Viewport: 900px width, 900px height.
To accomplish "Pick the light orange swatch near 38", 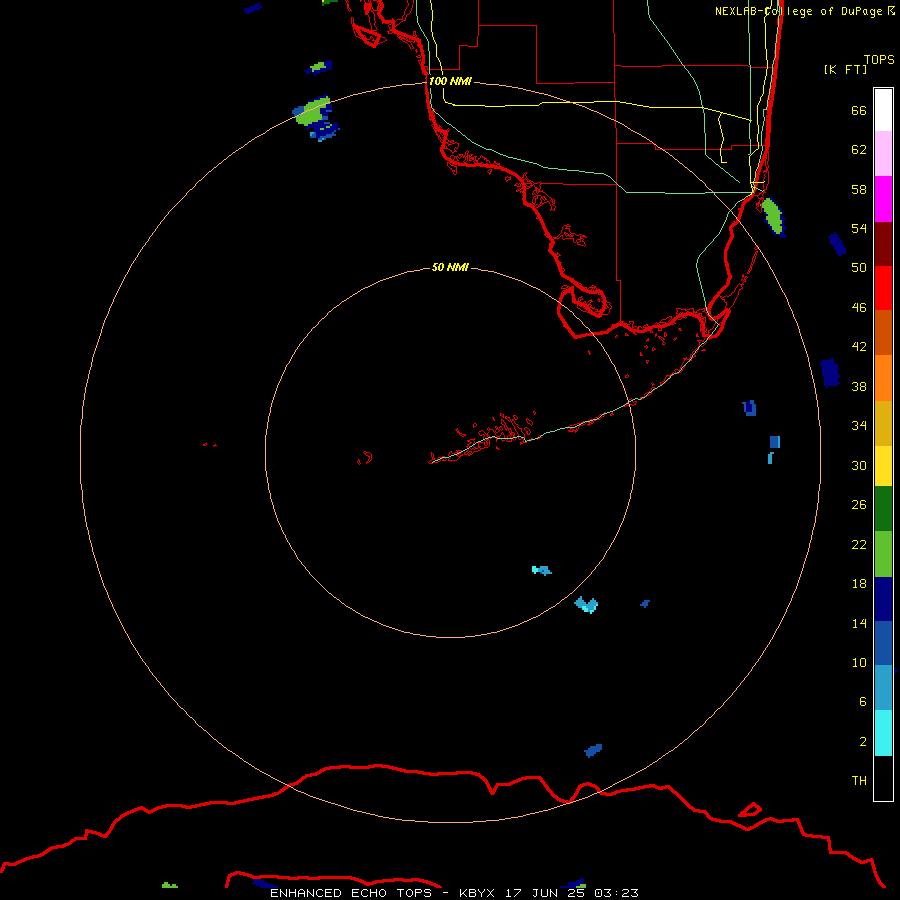I will click(x=883, y=378).
